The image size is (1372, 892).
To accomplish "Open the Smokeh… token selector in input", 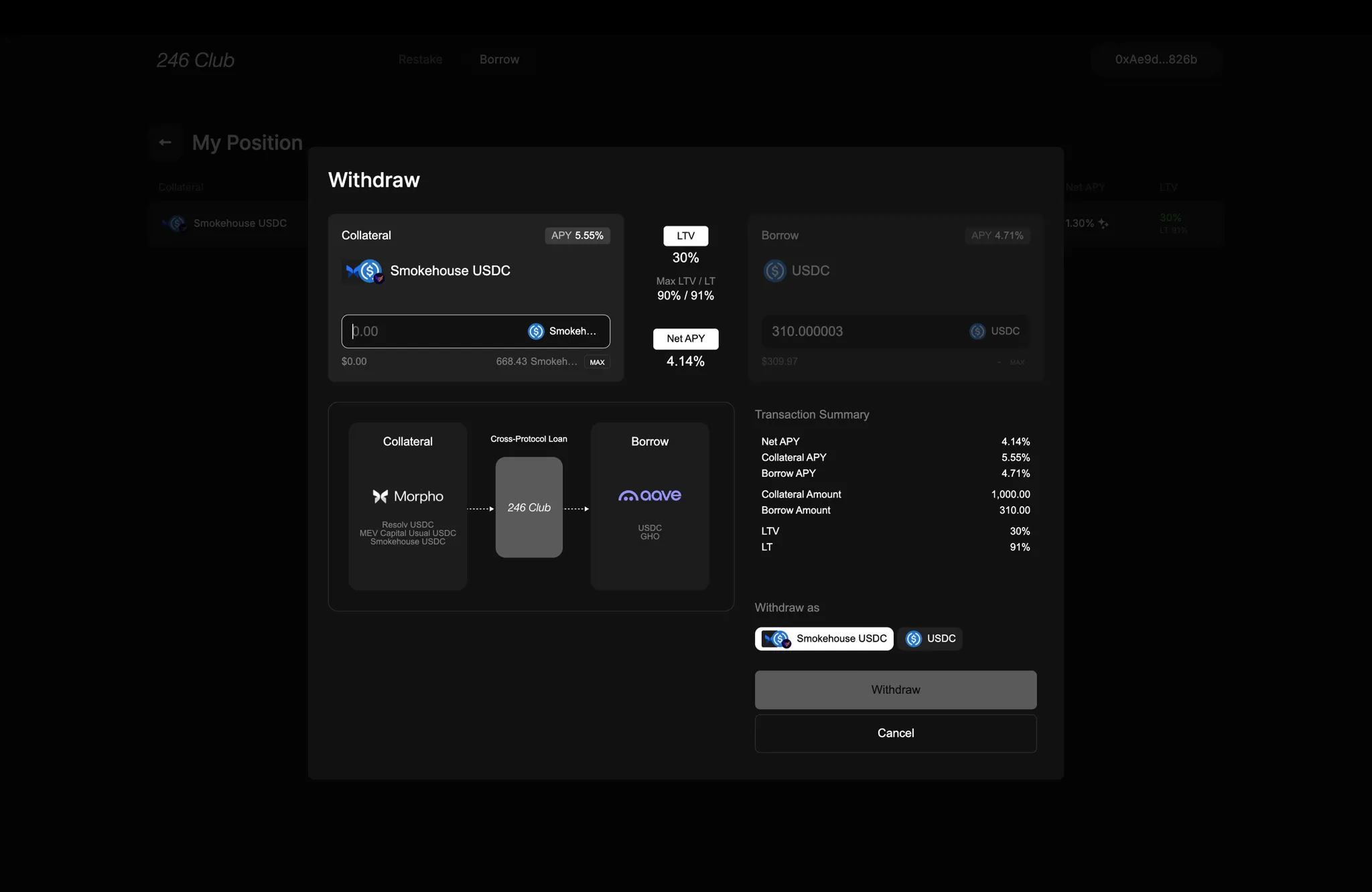I will [x=563, y=331].
